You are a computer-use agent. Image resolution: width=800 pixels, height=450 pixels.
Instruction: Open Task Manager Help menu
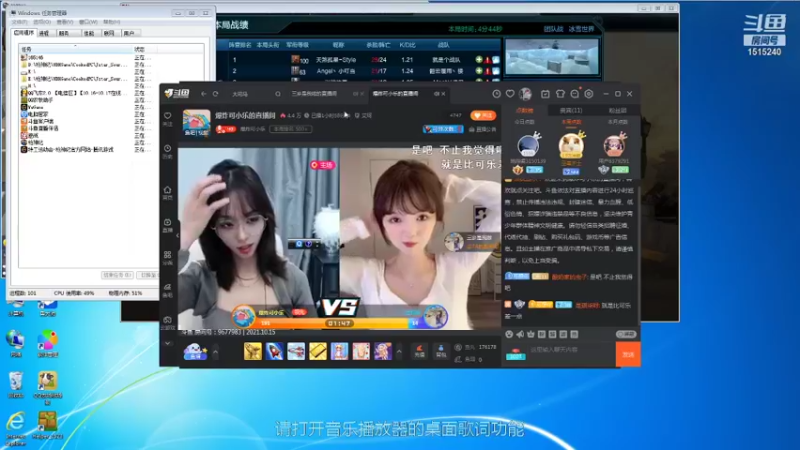point(112,22)
